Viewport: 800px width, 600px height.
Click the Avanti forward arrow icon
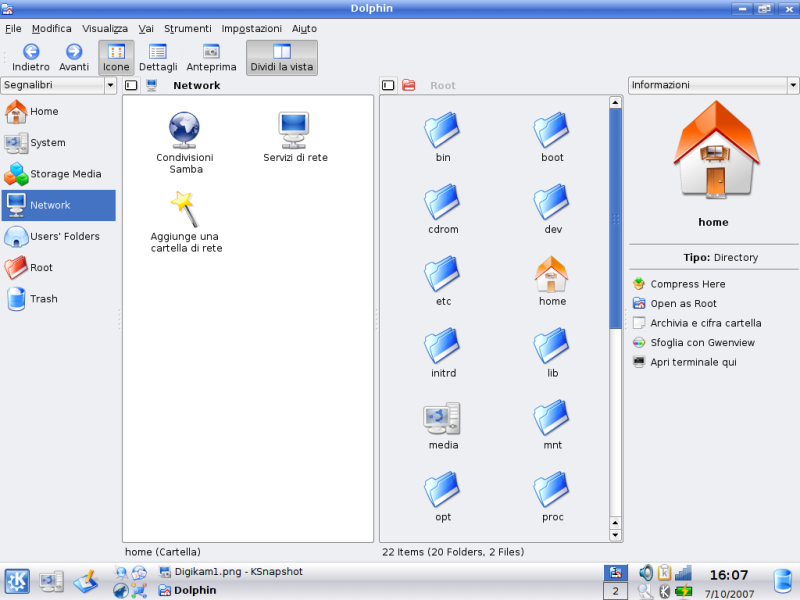[x=74, y=51]
